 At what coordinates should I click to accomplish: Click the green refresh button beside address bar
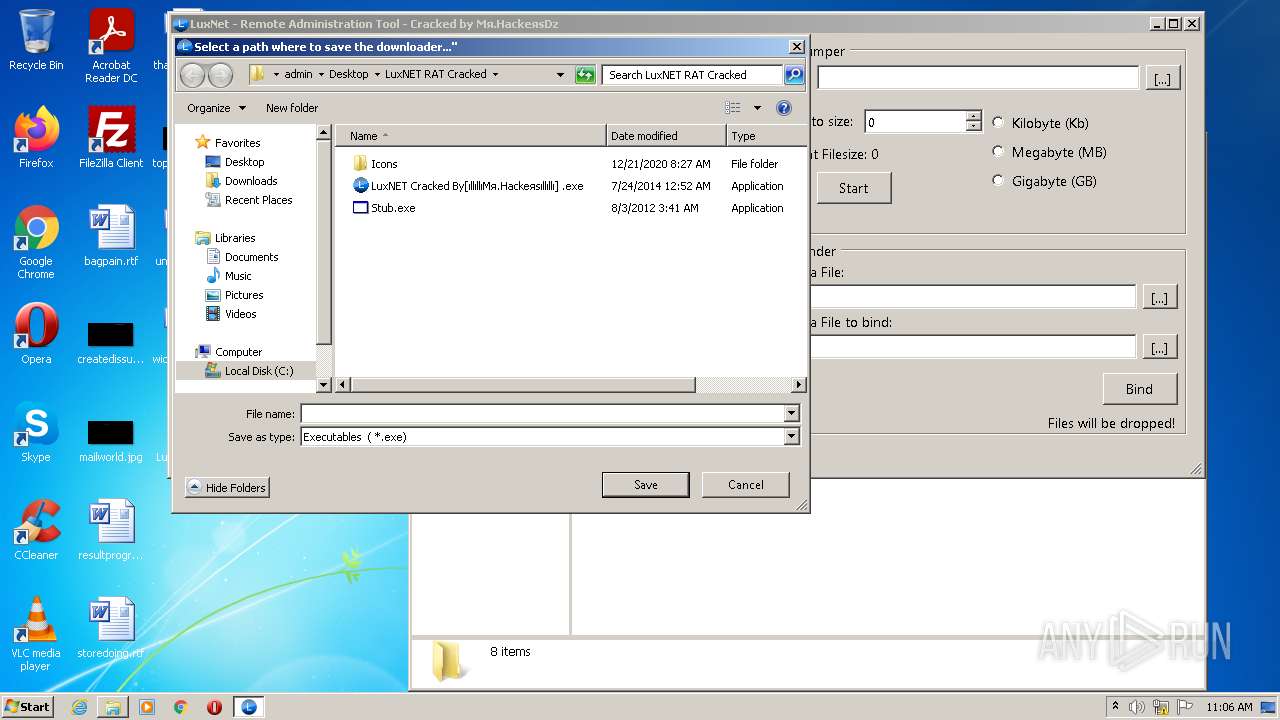pos(585,75)
